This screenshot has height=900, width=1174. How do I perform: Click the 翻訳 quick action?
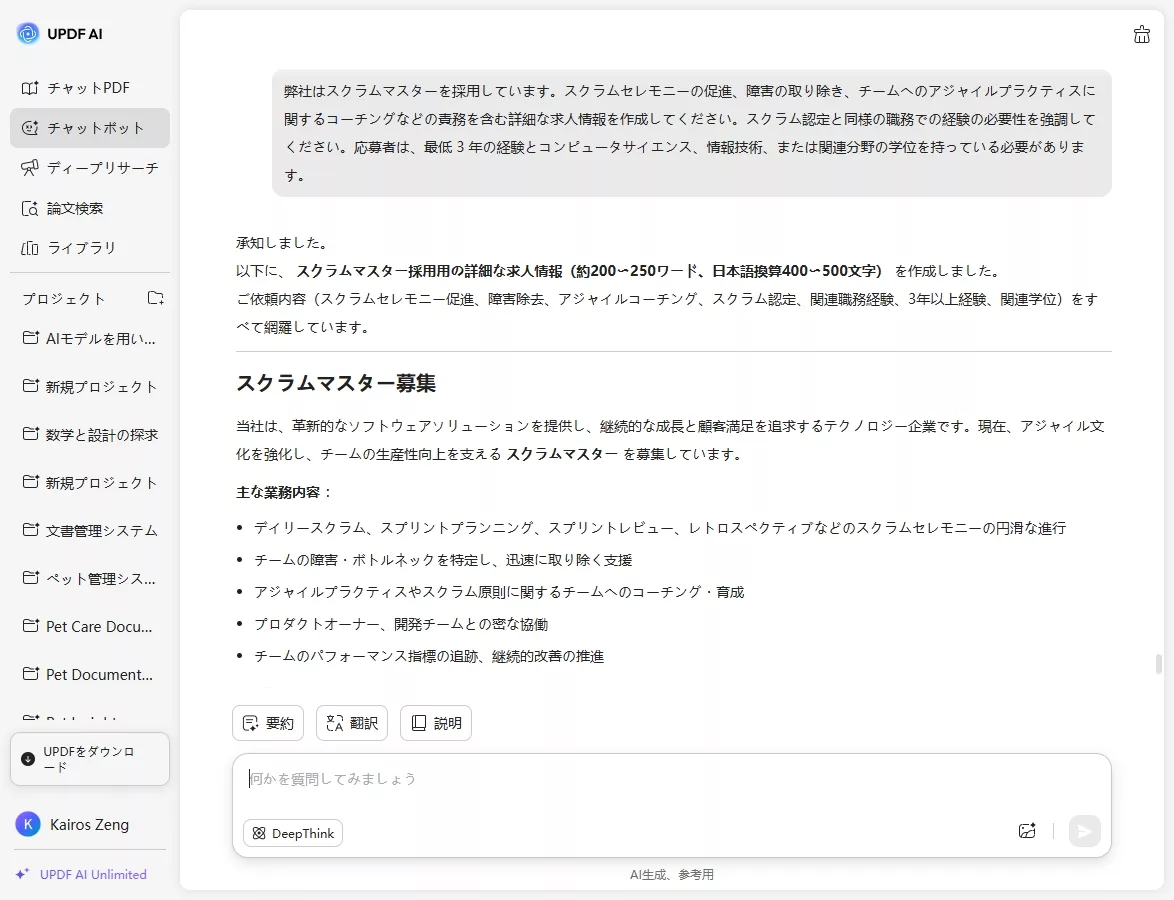coord(351,722)
